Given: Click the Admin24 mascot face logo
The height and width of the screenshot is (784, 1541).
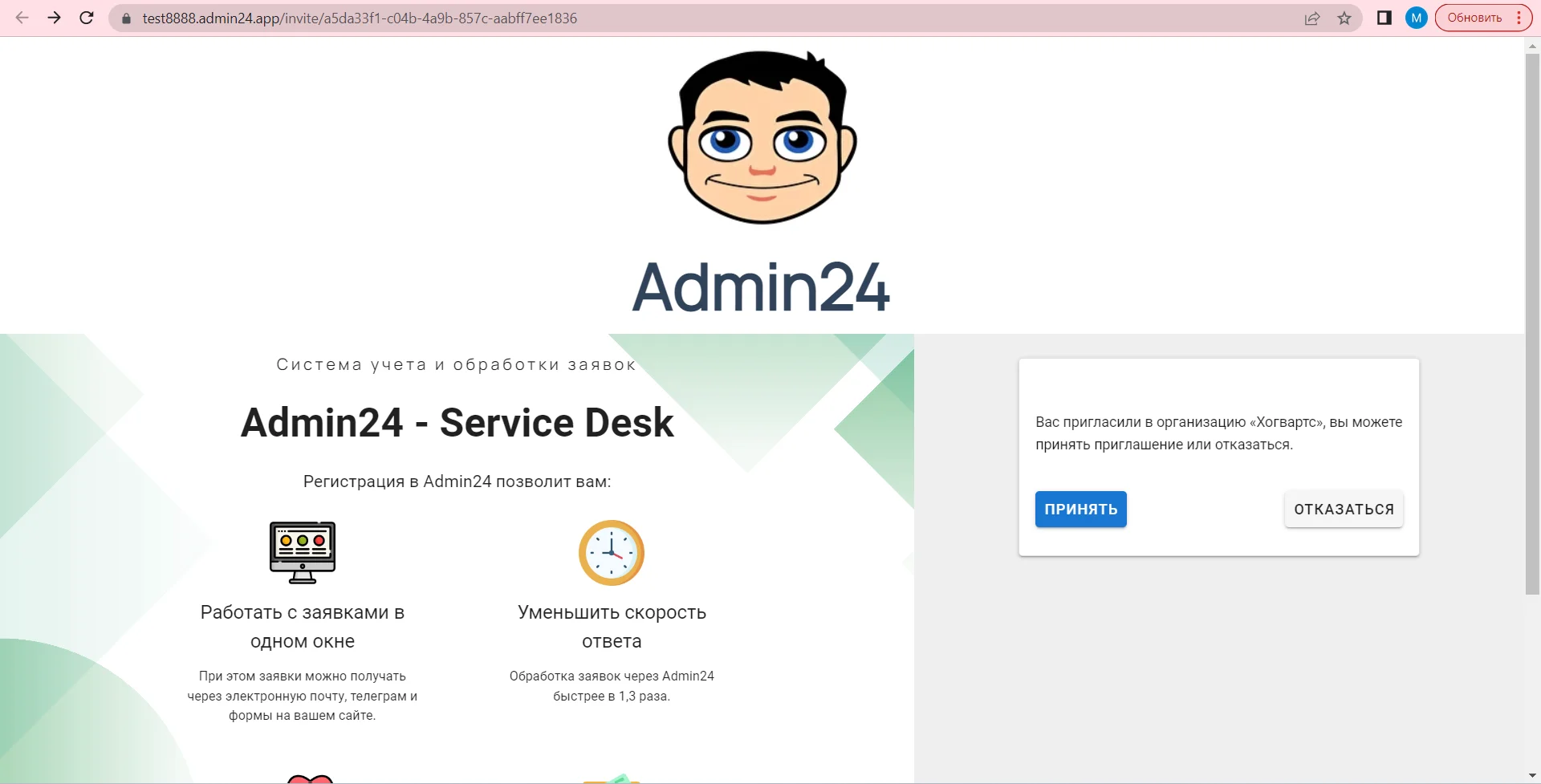Looking at the screenshot, I should [762, 136].
